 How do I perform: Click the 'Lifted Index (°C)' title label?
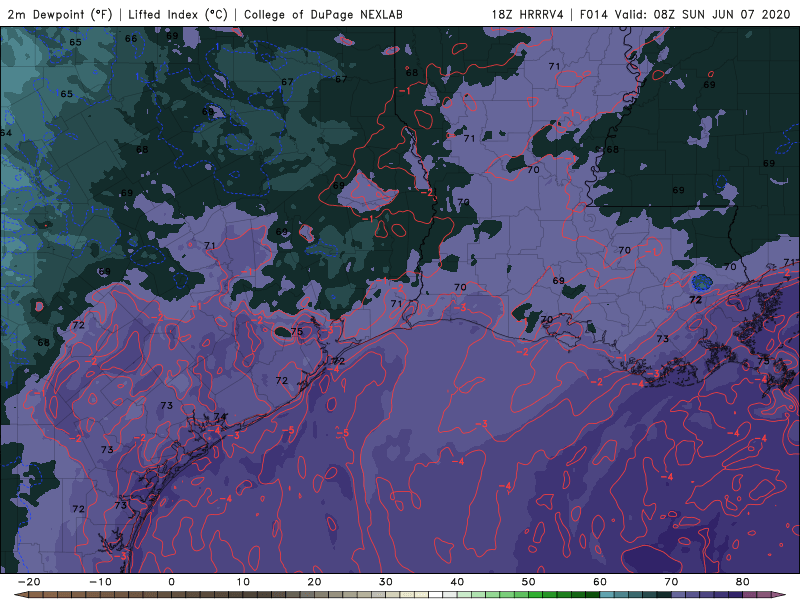coord(178,15)
